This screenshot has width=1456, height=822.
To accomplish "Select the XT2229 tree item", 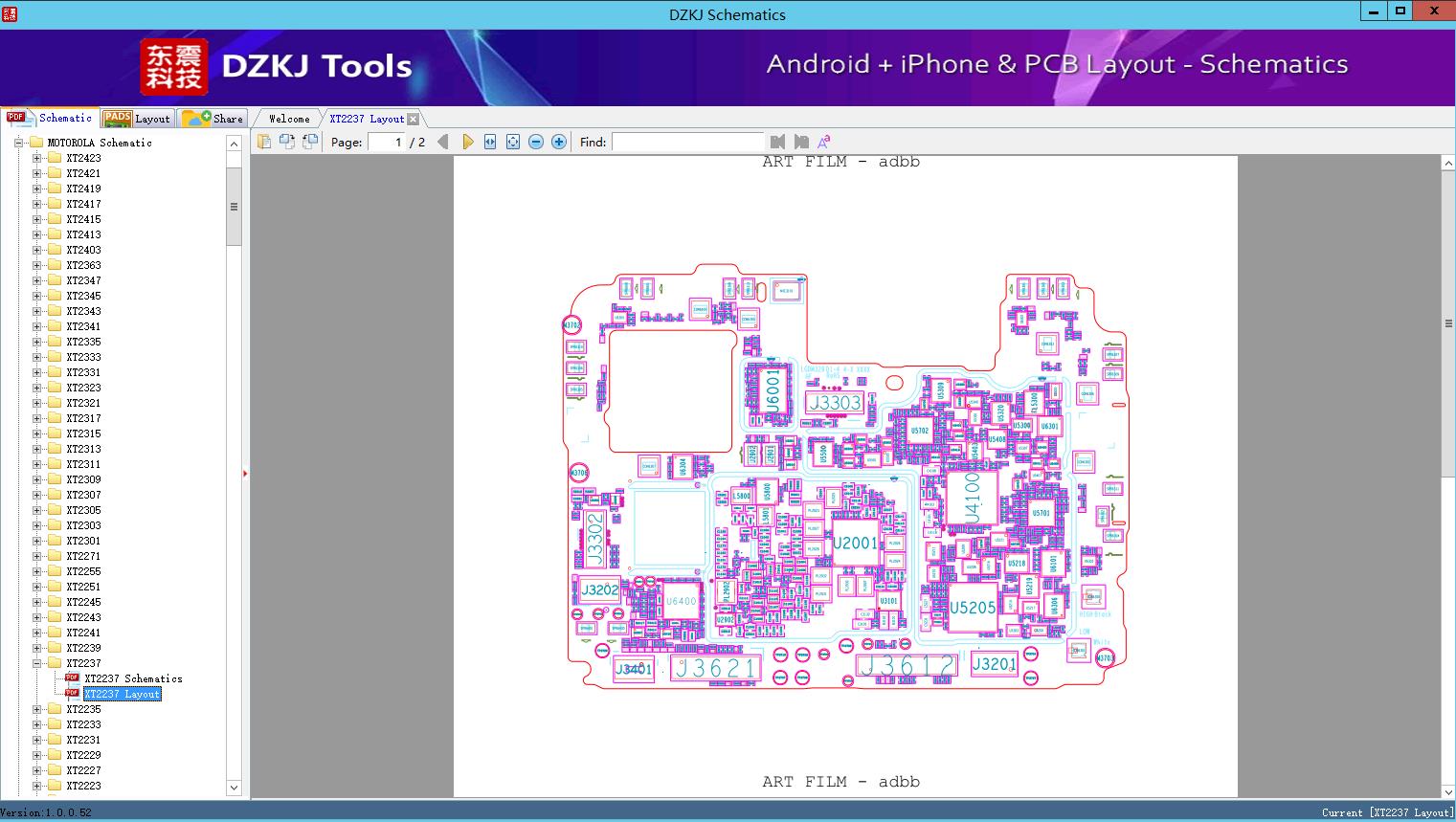I will (x=83, y=755).
